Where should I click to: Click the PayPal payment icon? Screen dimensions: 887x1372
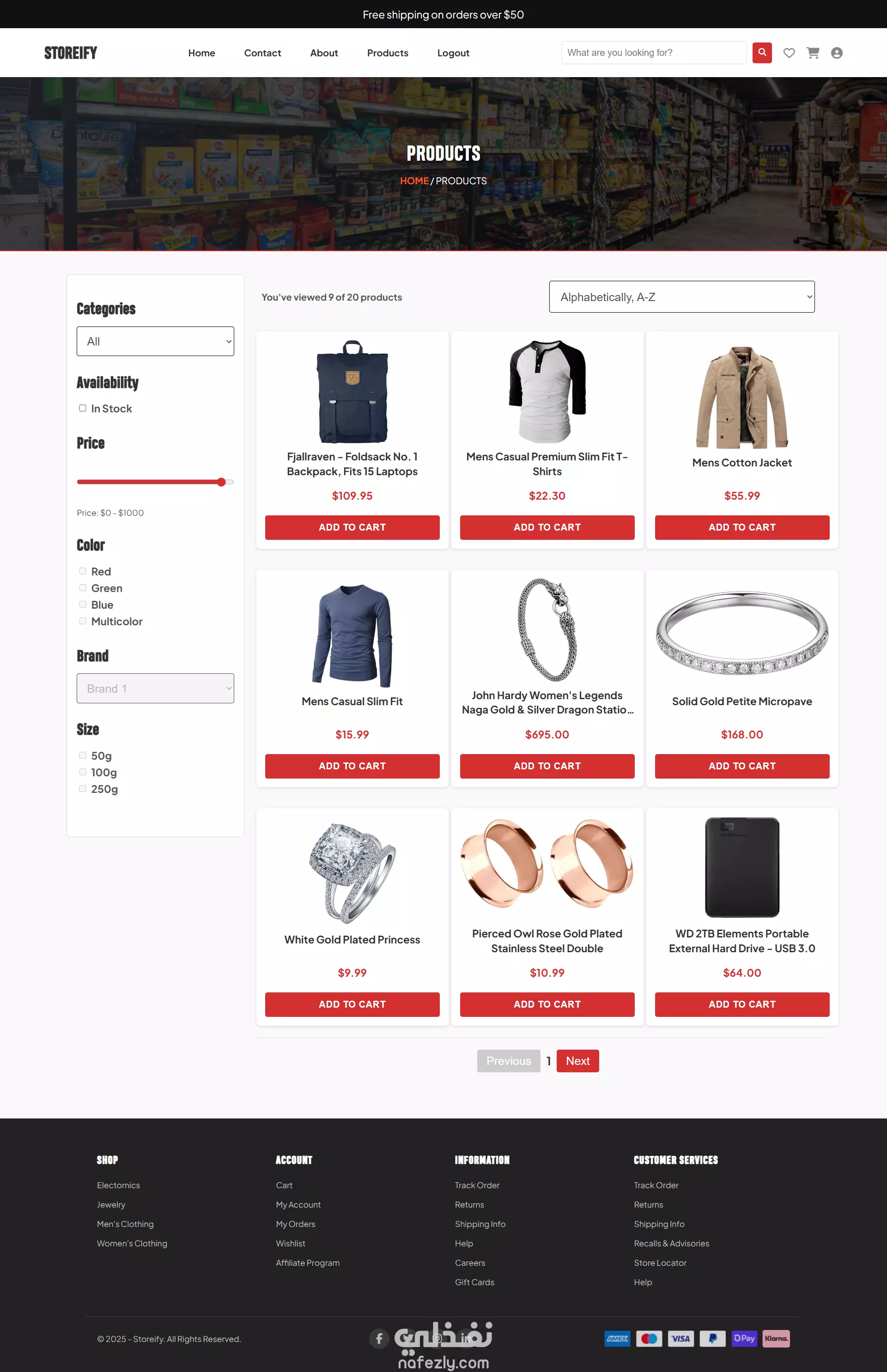(712, 1338)
